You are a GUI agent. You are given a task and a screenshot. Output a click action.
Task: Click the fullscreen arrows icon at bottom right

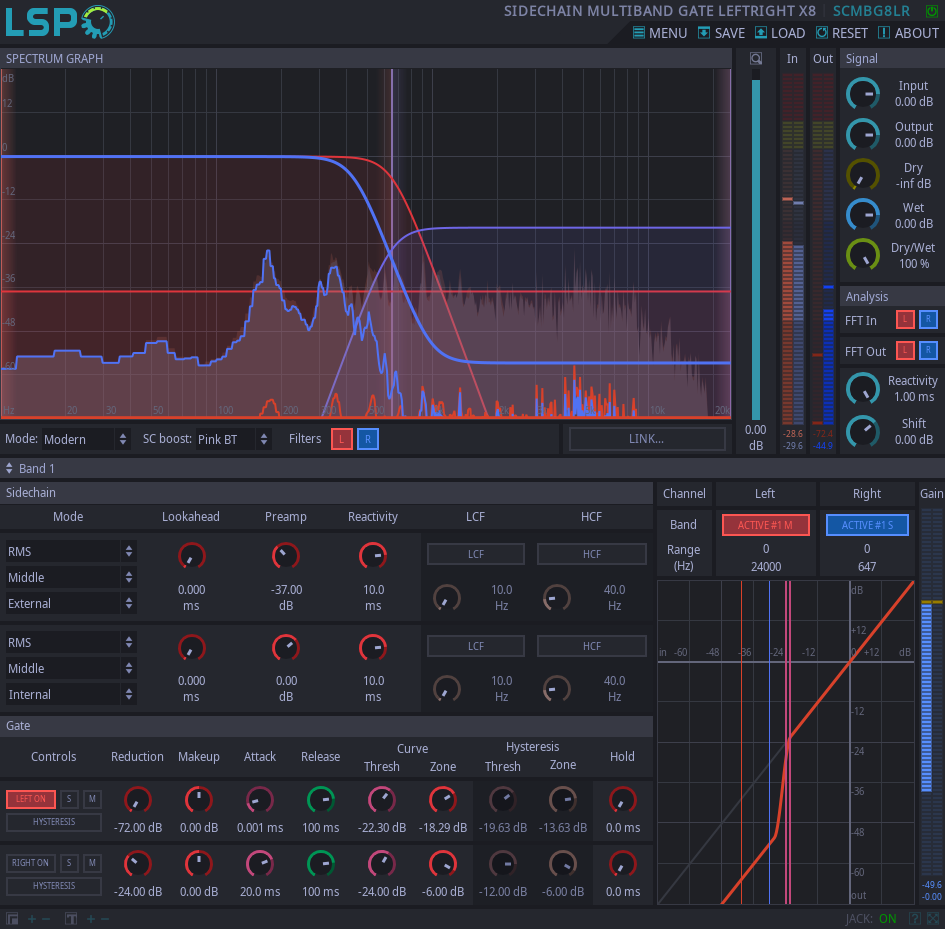point(932,919)
